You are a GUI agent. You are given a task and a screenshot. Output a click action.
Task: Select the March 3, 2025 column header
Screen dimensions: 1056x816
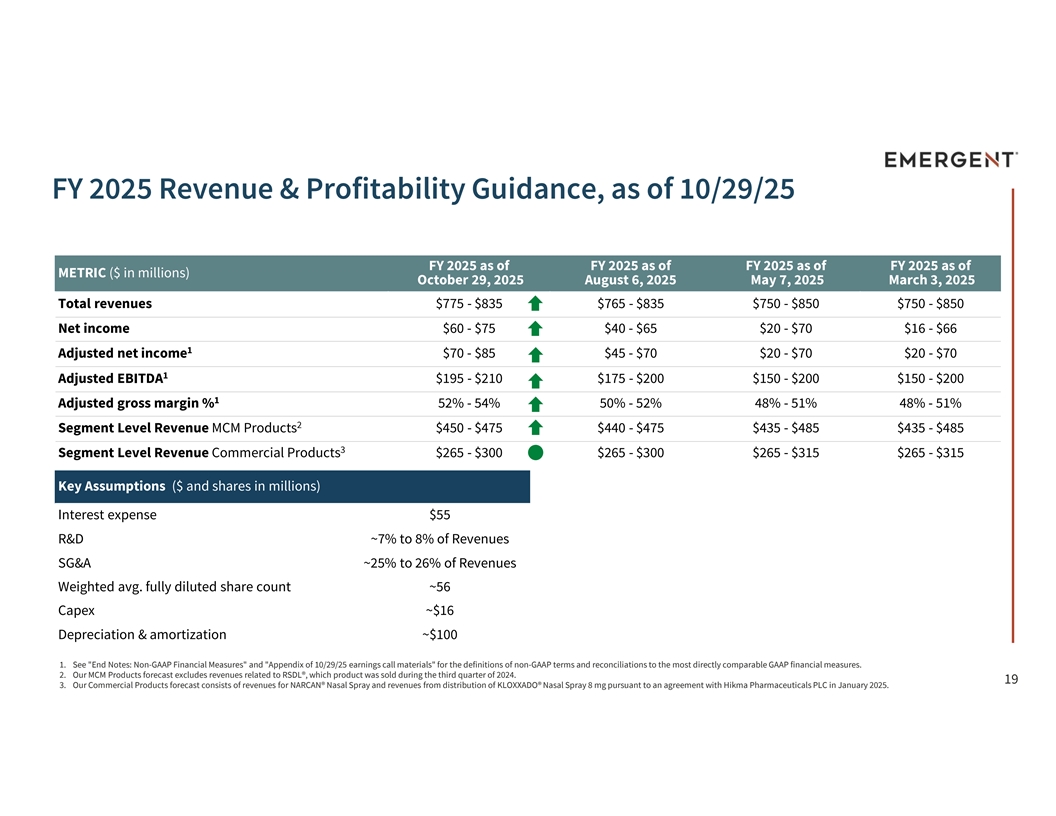point(930,272)
